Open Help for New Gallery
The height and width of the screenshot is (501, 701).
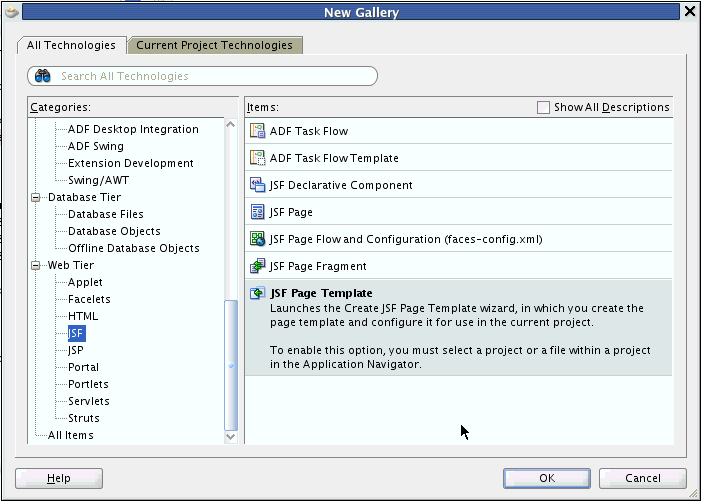(59, 478)
